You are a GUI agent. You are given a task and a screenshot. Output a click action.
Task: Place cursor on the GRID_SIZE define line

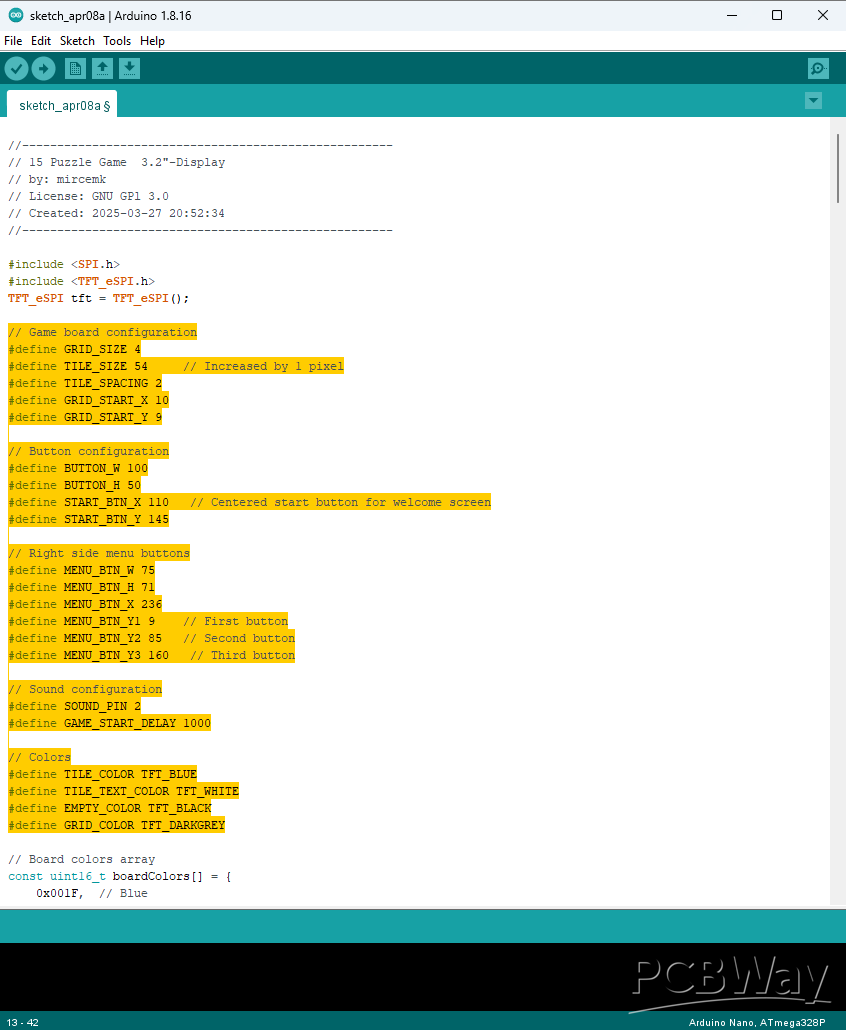pyautogui.click(x=75, y=349)
